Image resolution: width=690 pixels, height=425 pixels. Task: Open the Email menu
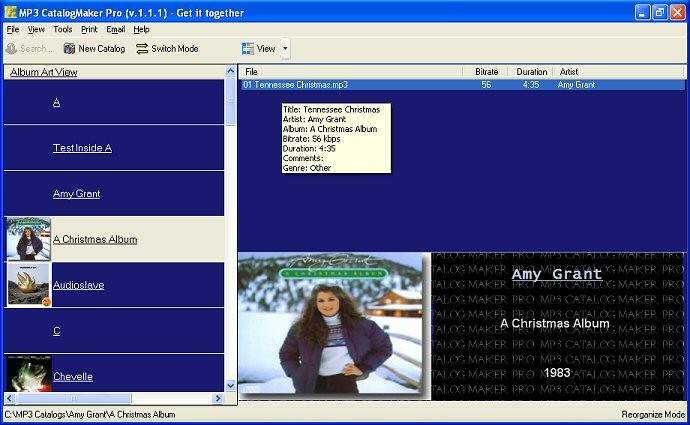point(116,29)
